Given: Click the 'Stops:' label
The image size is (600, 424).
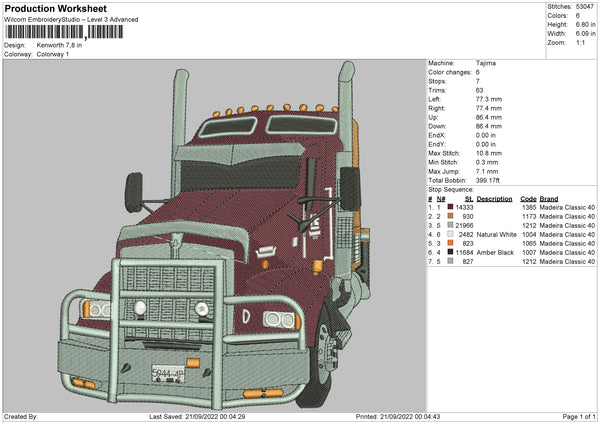Looking at the screenshot, I should tap(437, 81).
